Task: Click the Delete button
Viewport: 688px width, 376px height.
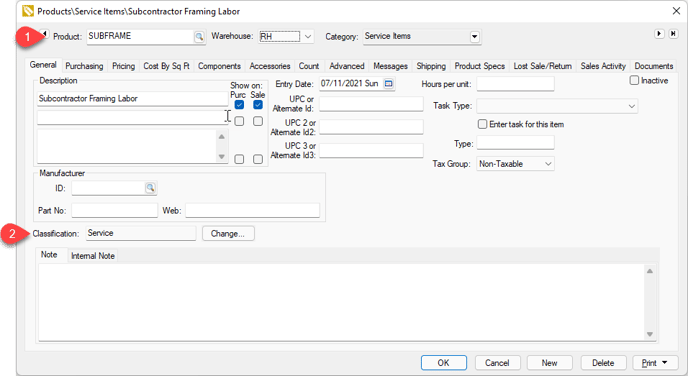Action: (603, 363)
